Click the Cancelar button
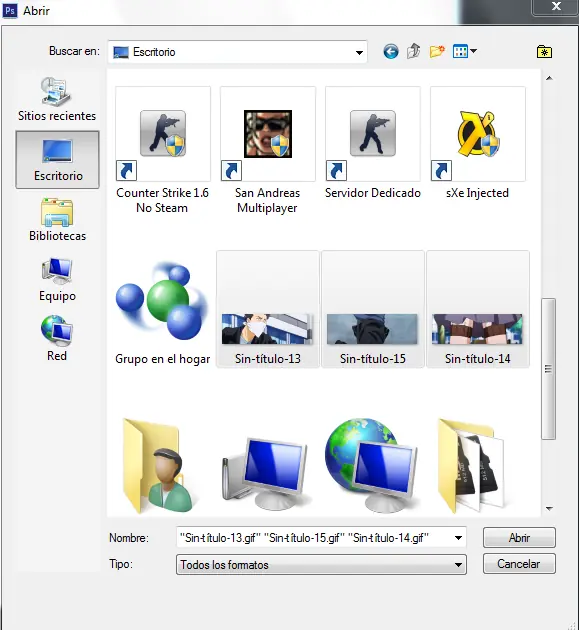Screen dimensions: 579x630 pyautogui.click(x=519, y=564)
